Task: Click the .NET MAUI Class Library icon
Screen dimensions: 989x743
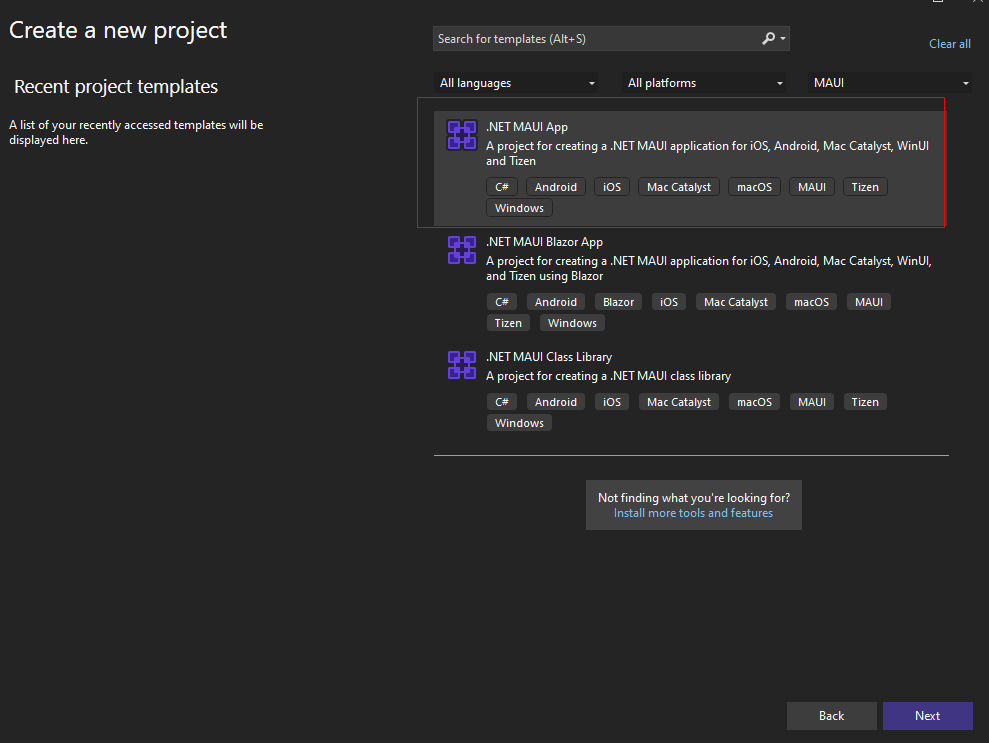Action: click(461, 365)
